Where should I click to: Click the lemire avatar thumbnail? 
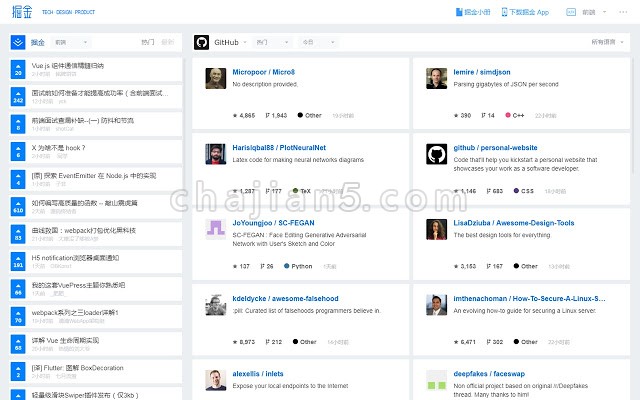[436, 78]
